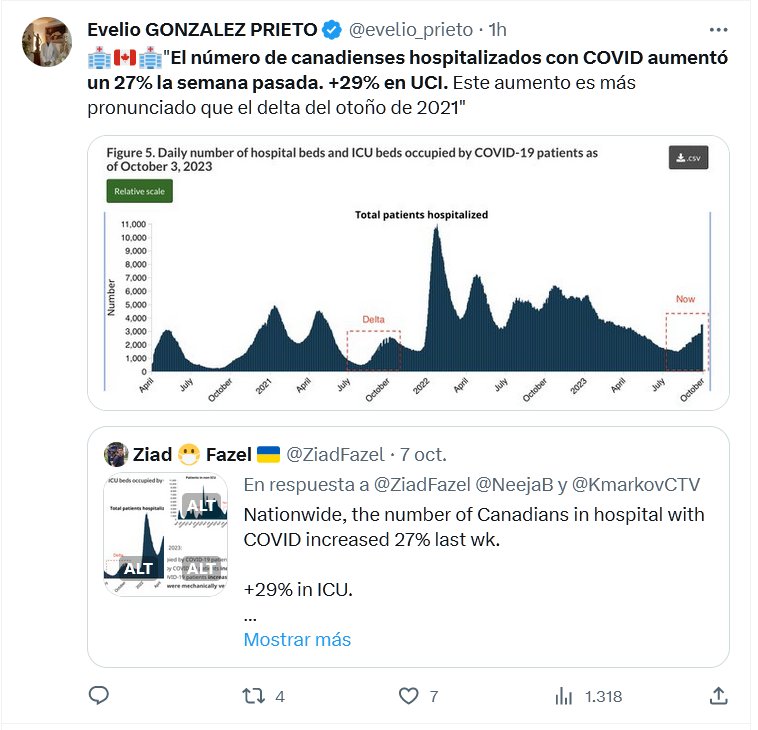Viewport: 758px width, 730px height.
Task: Open the hospitalization chart image
Action: [x=407, y=272]
